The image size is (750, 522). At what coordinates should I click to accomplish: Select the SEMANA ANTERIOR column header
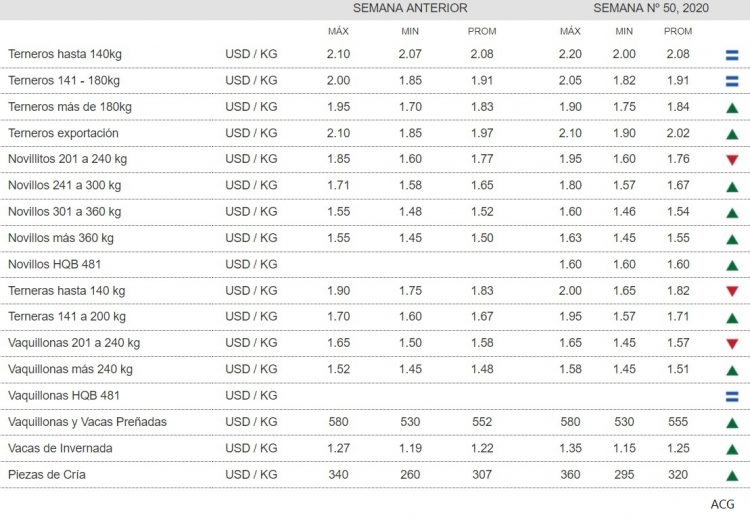point(410,8)
